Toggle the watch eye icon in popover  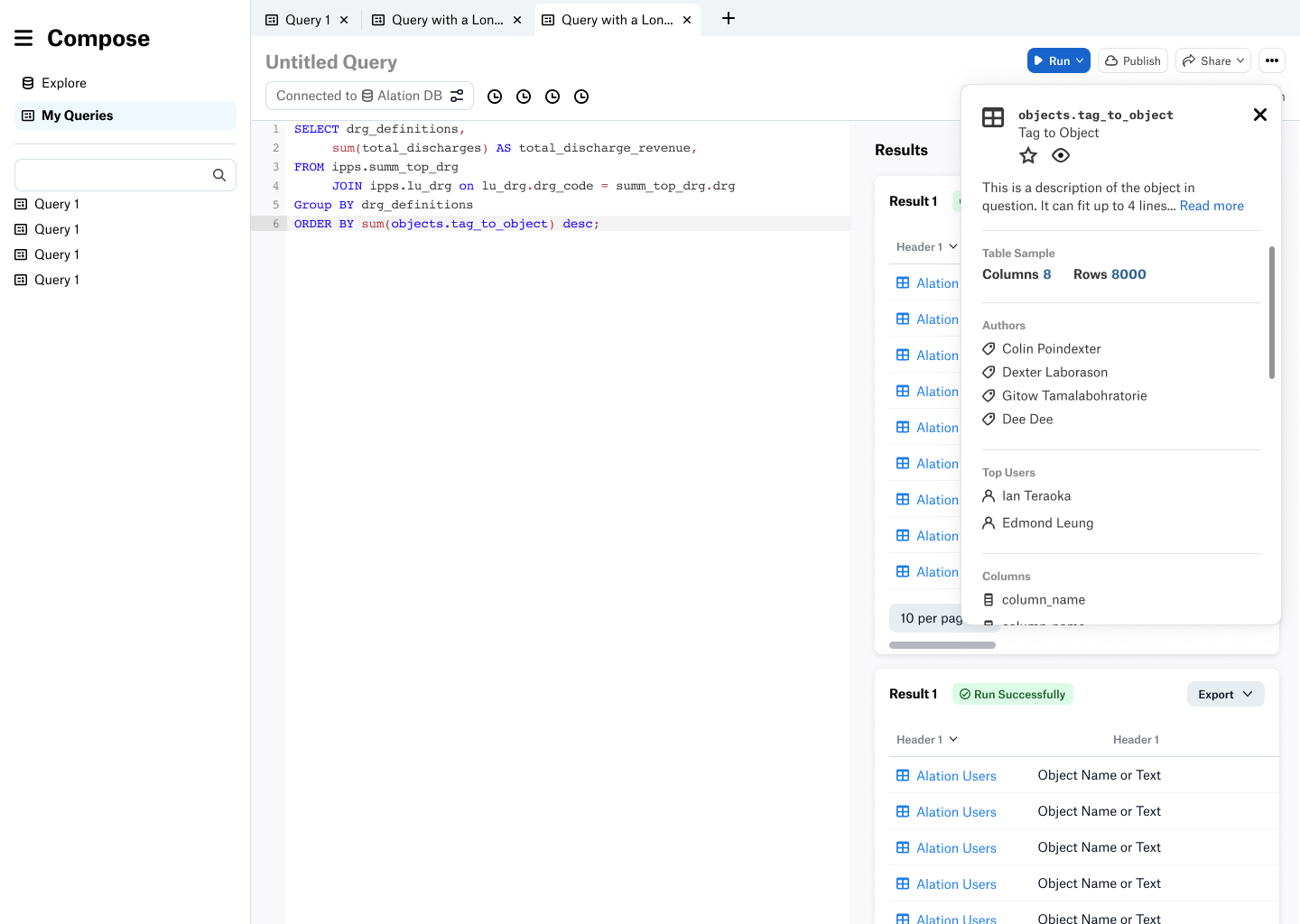click(x=1061, y=155)
